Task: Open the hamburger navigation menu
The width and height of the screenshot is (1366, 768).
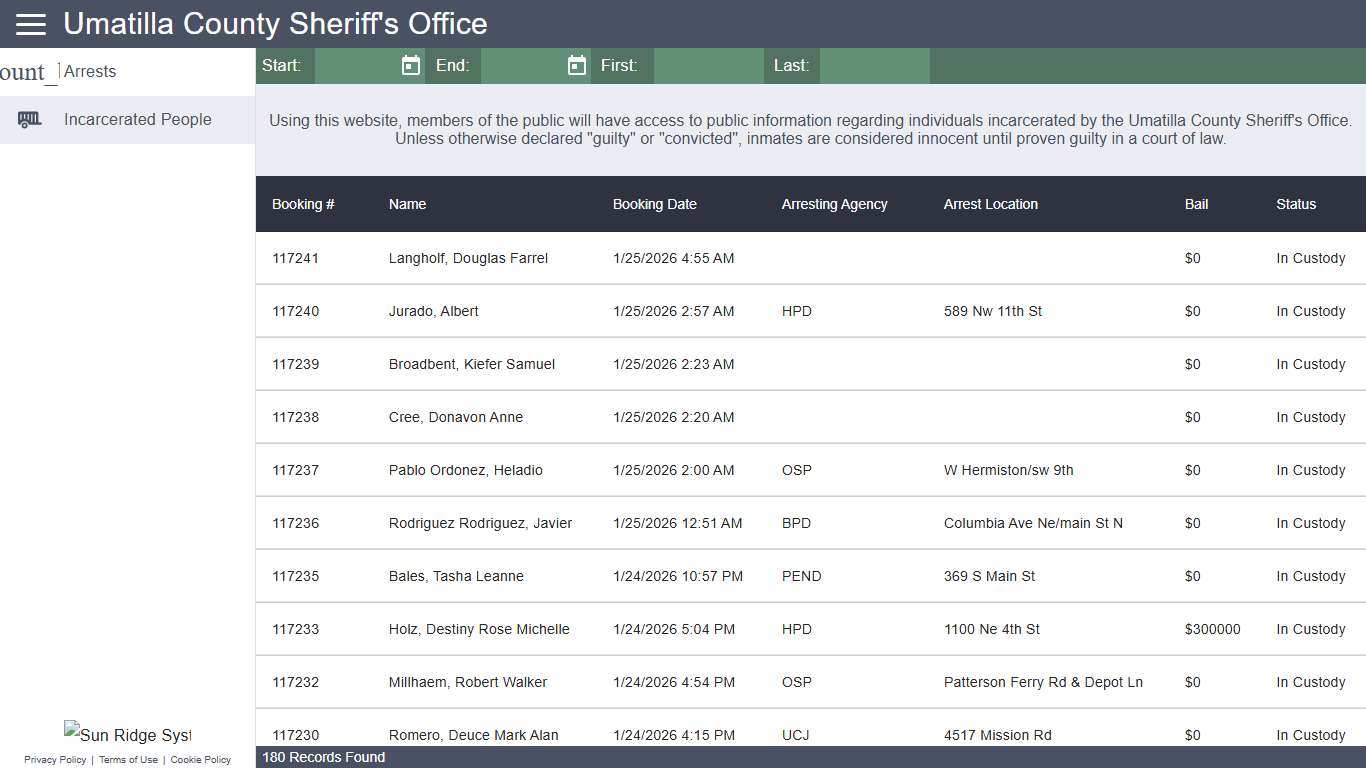Action: tap(30, 24)
